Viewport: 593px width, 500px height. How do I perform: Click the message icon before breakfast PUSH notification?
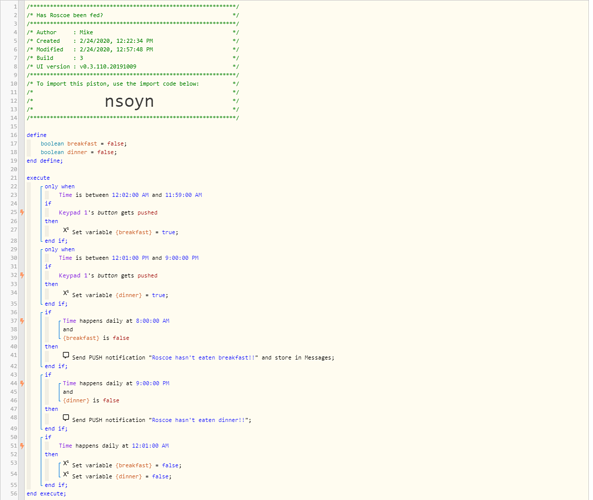66,355
